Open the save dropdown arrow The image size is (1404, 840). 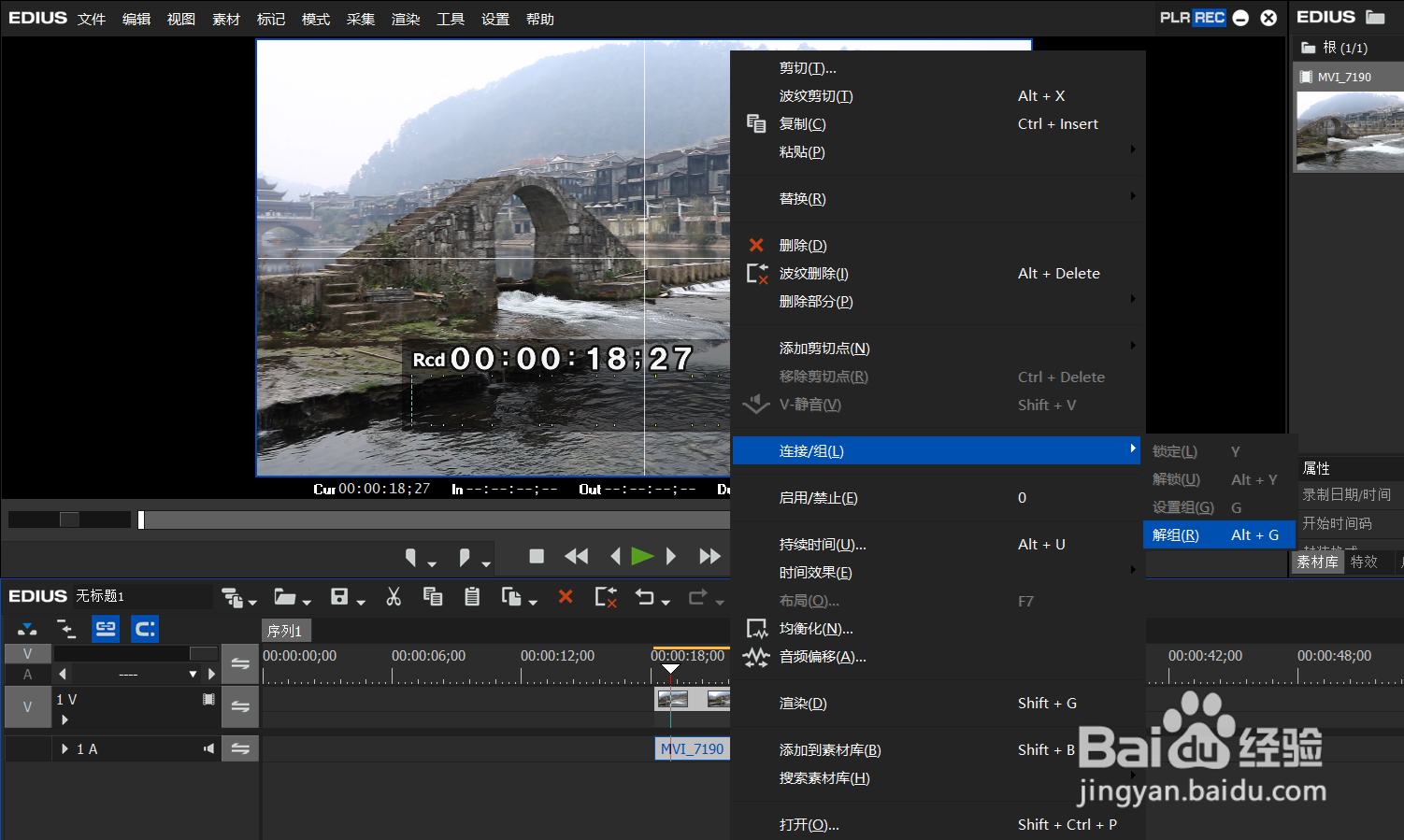[360, 603]
